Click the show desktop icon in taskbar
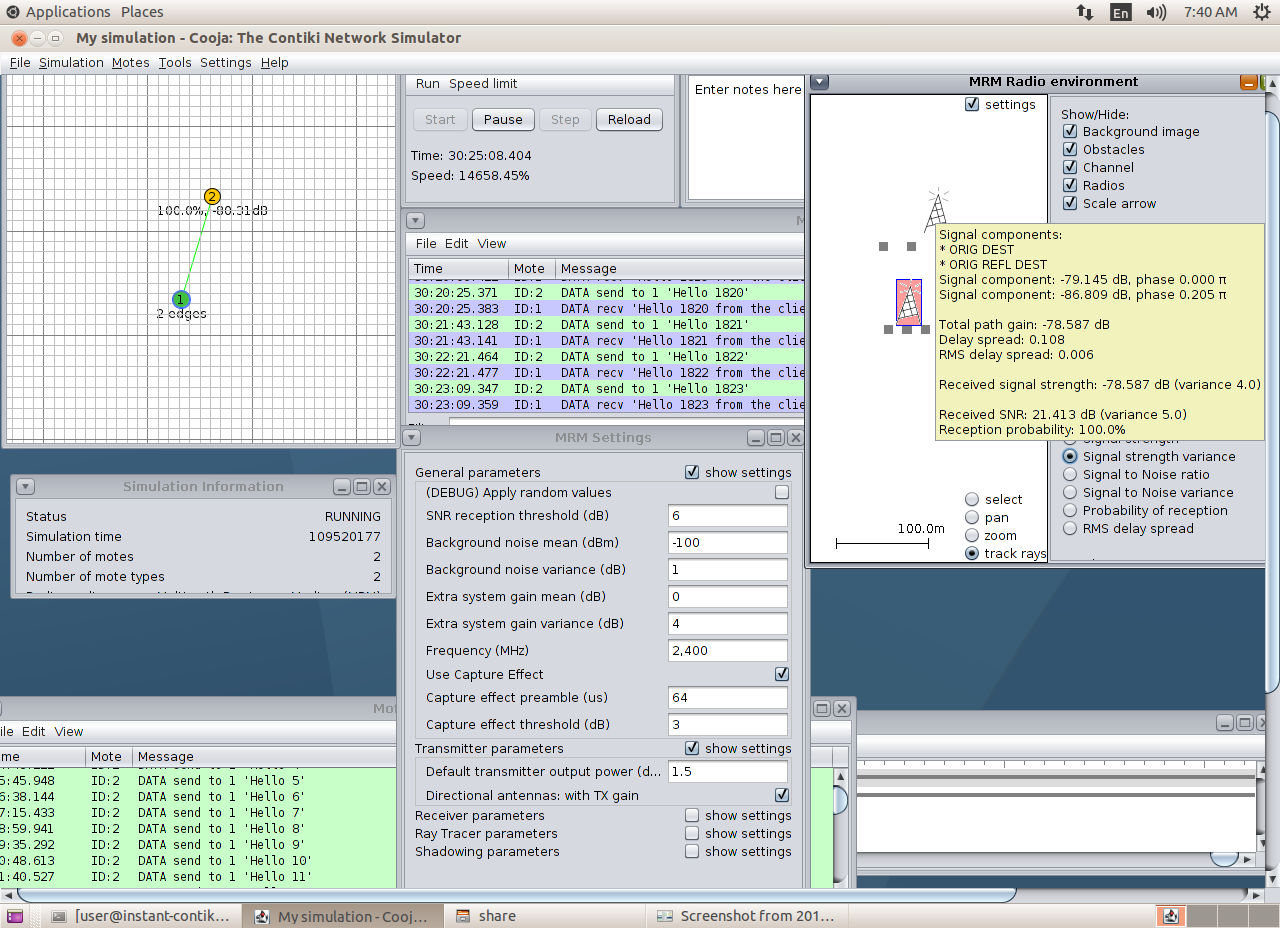 click(x=14, y=916)
